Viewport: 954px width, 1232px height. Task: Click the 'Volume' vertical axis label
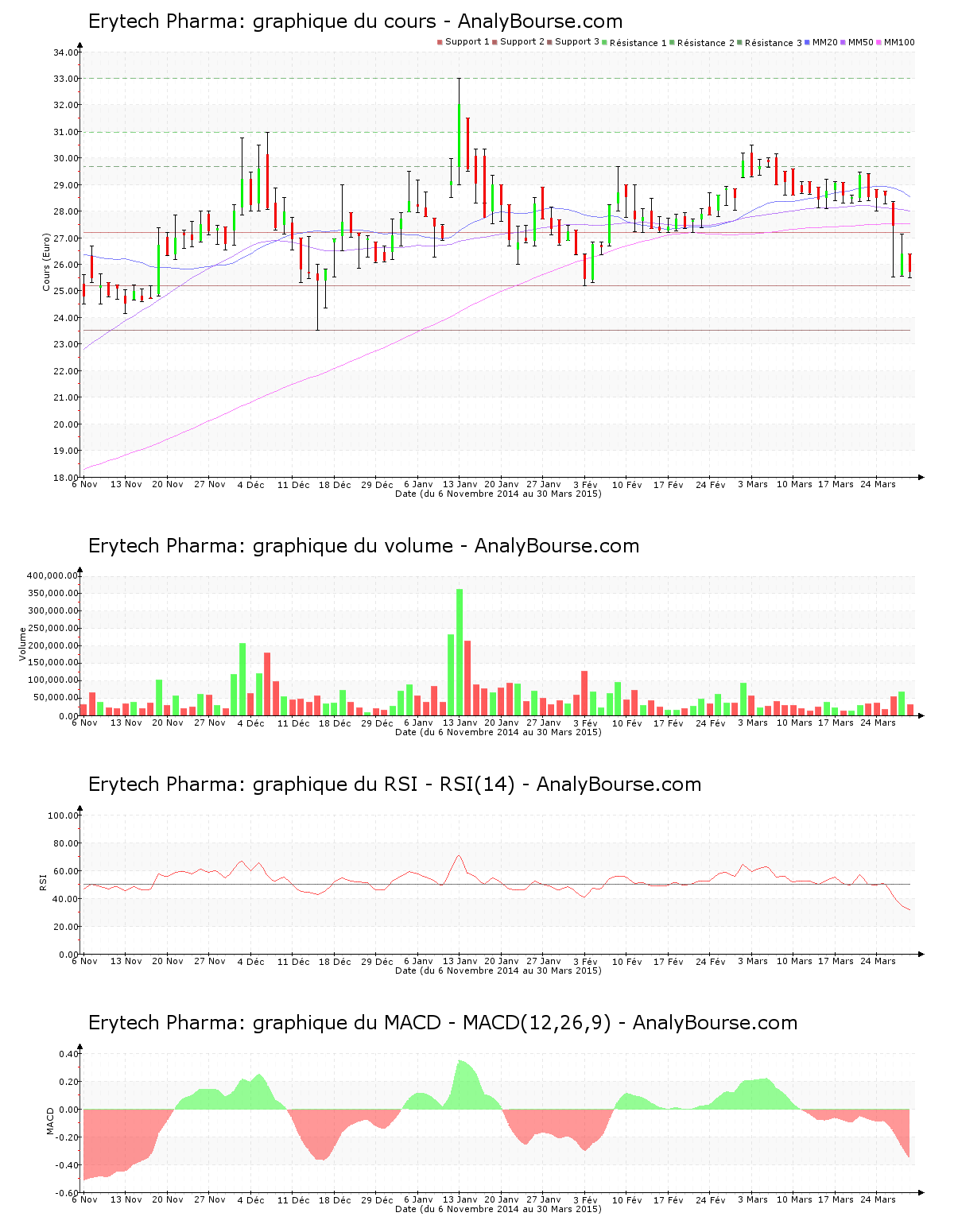click(23, 644)
